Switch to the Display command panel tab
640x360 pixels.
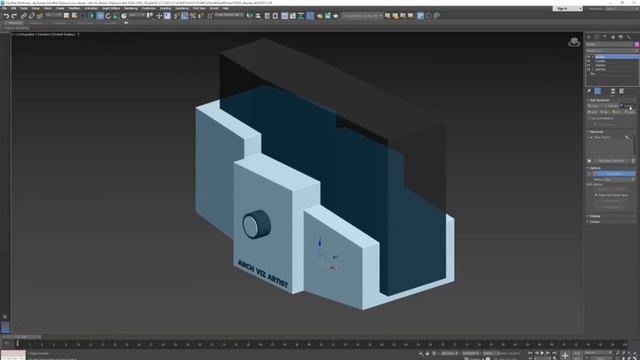[x=621, y=37]
